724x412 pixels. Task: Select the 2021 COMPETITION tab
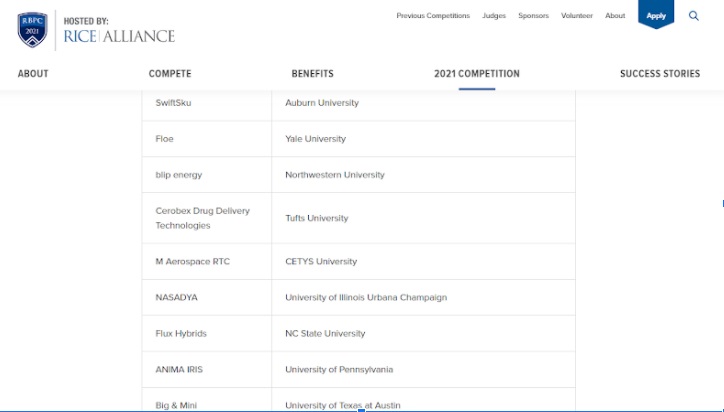[x=477, y=73]
